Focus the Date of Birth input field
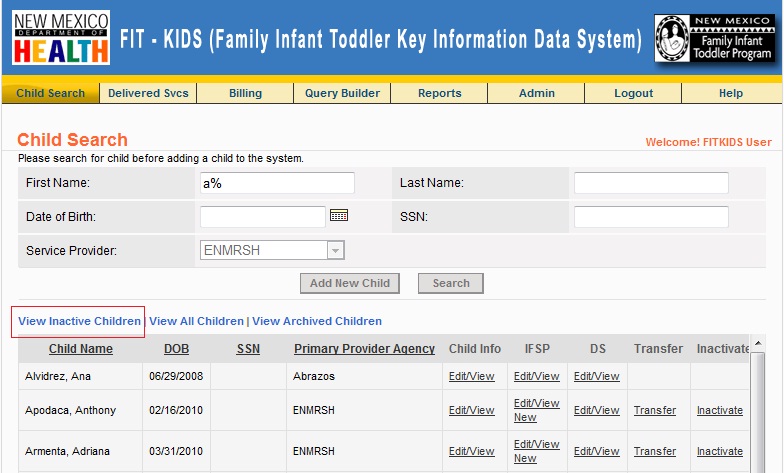Viewport: 784px width, 473px height. [262, 216]
